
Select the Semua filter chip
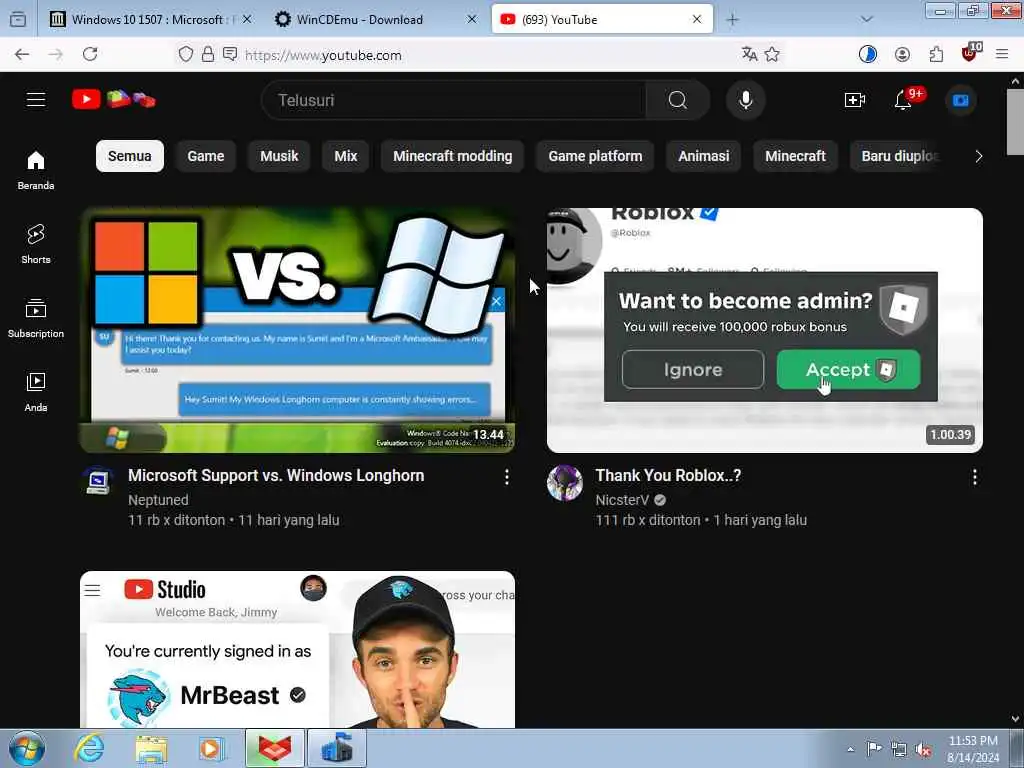[130, 156]
